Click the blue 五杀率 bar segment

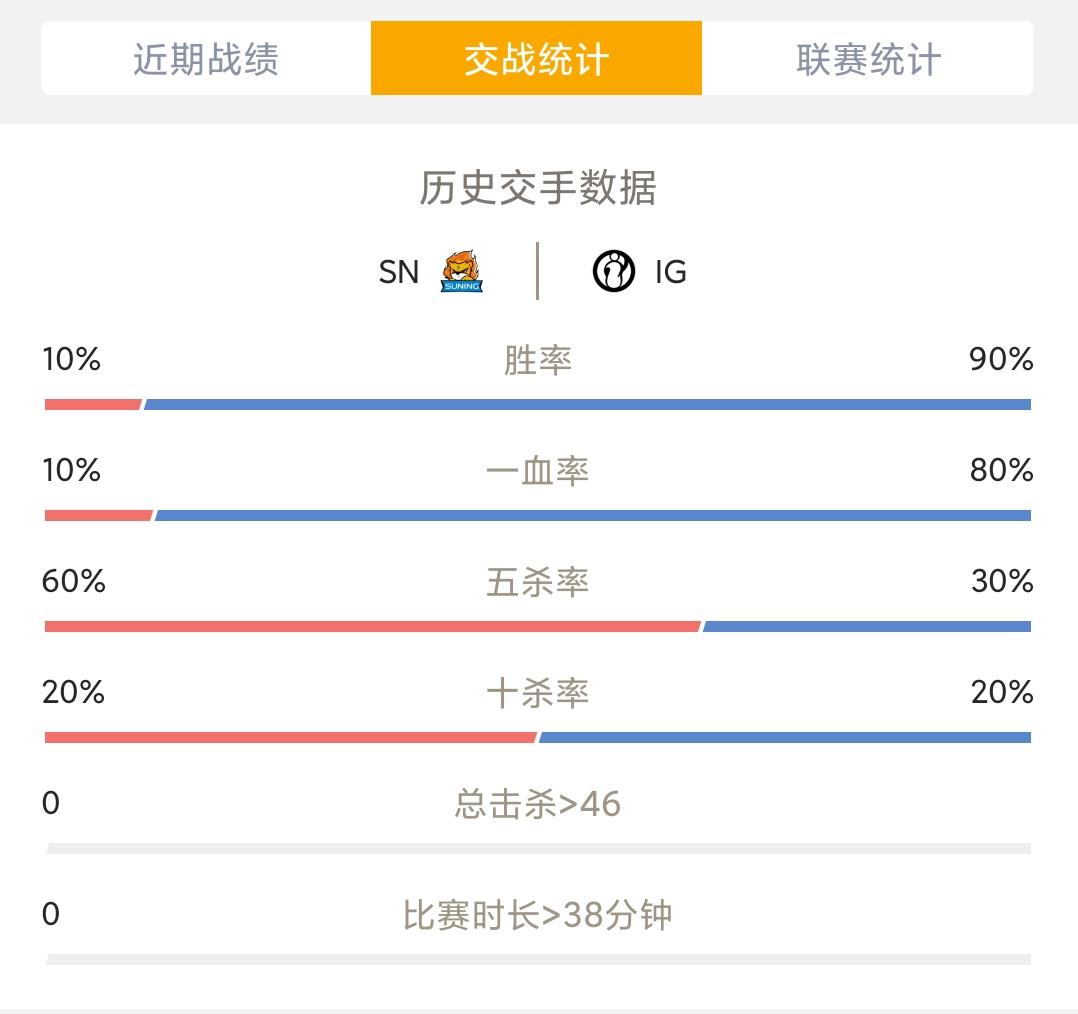[867, 626]
